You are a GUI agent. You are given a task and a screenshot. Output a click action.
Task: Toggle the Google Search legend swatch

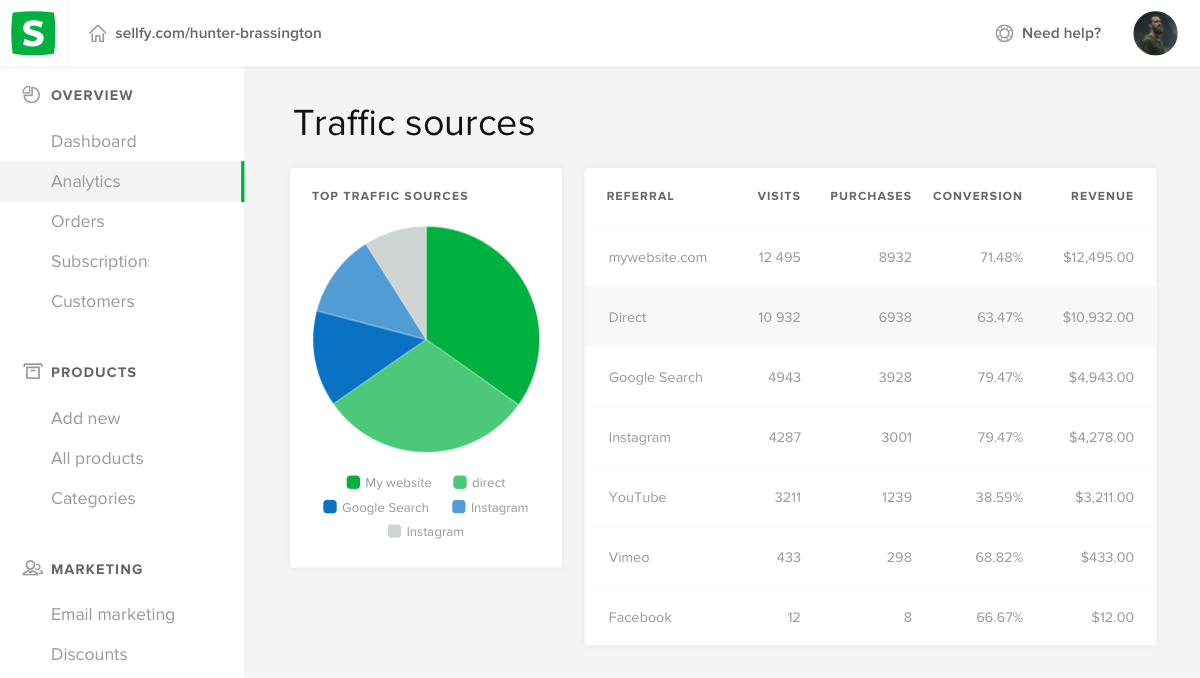(330, 507)
